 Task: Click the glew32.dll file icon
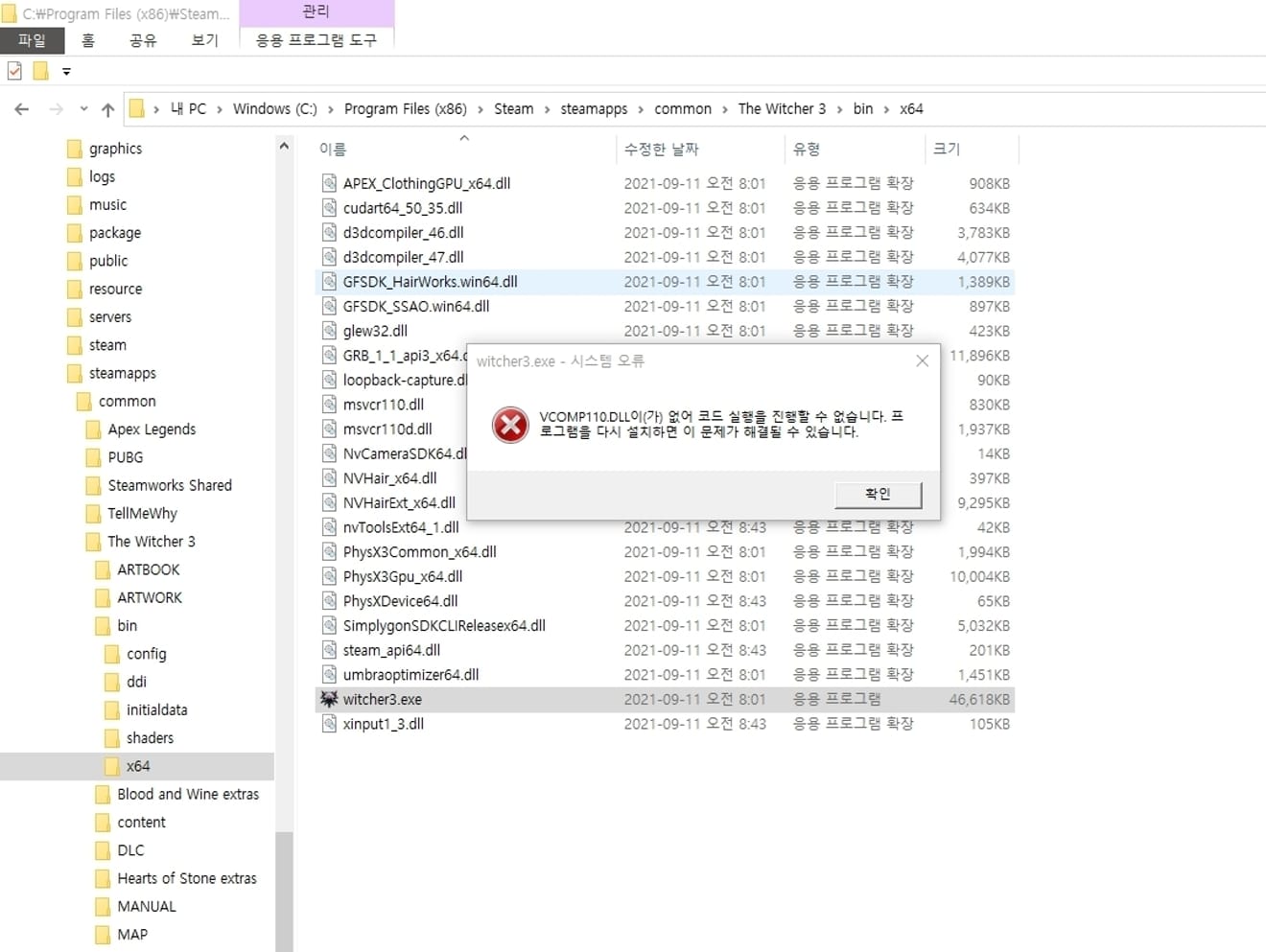coord(329,331)
